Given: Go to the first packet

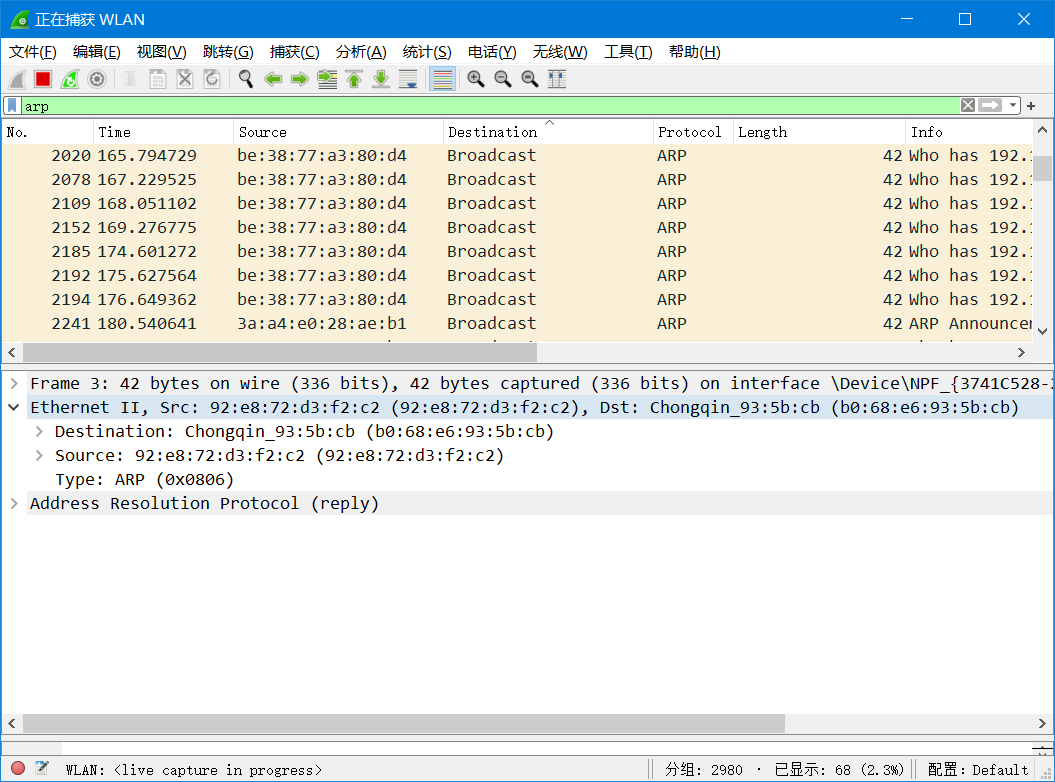Looking at the screenshot, I should tap(353, 78).
